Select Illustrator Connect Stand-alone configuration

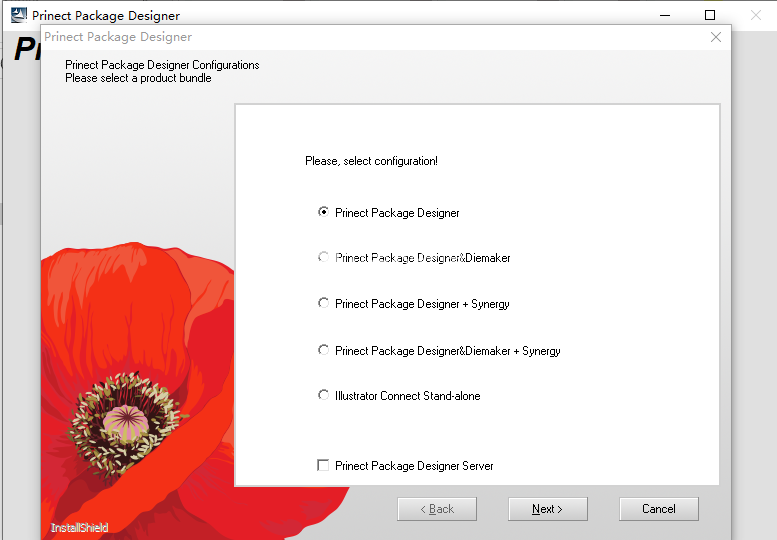pyautogui.click(x=323, y=395)
